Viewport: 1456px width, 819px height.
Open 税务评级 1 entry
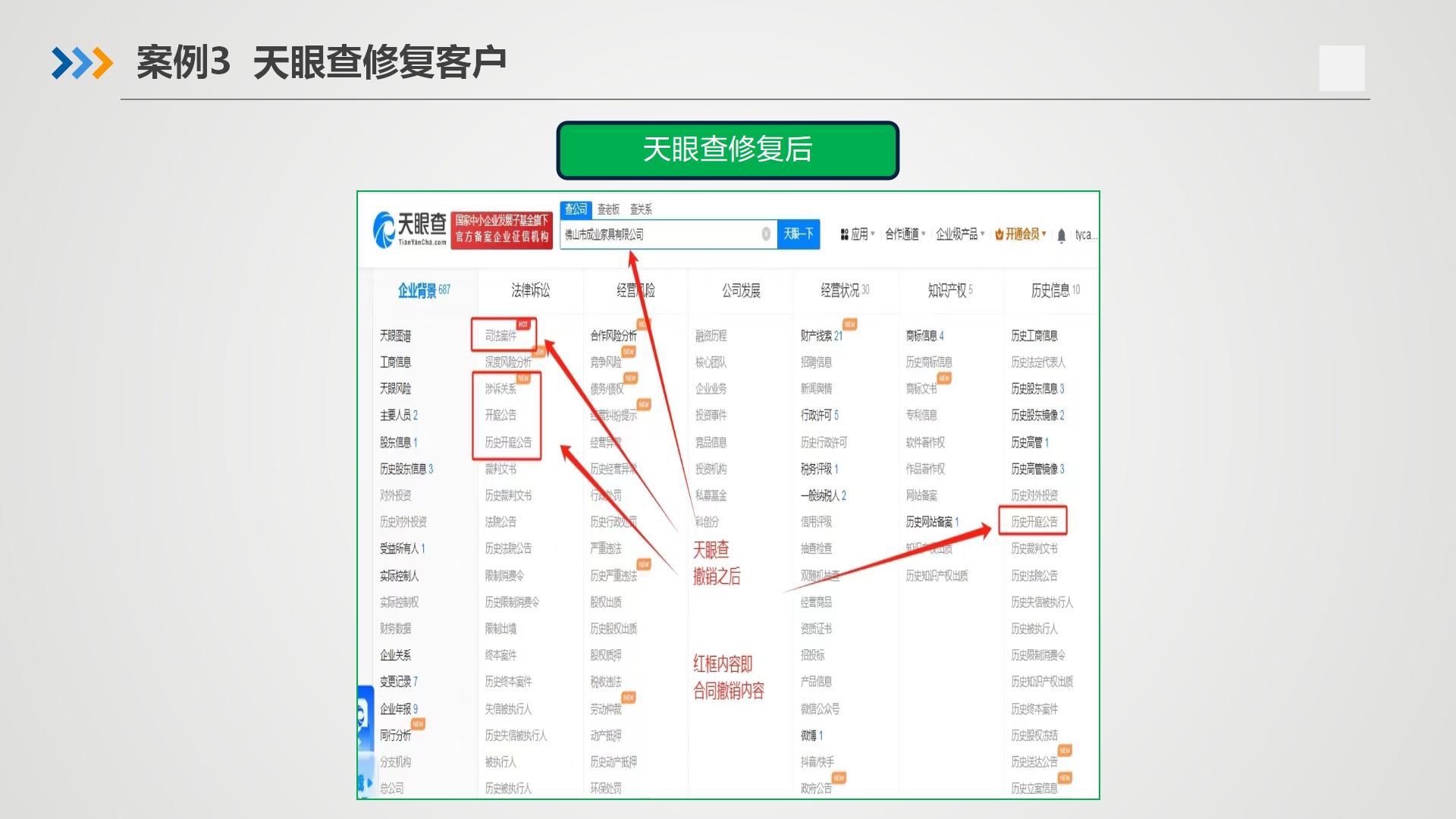pos(819,469)
